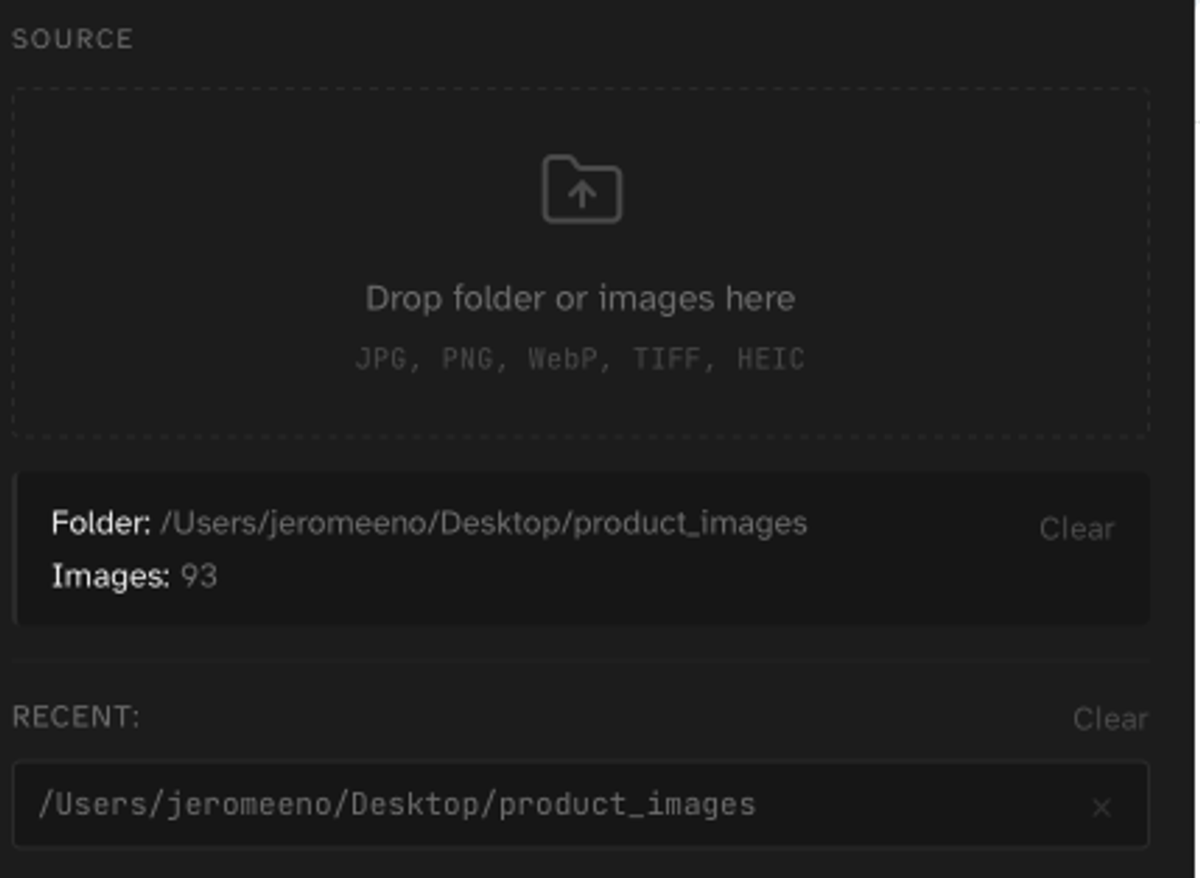1200x878 pixels.
Task: Clear the current product_images folder selection
Action: click(x=1077, y=529)
